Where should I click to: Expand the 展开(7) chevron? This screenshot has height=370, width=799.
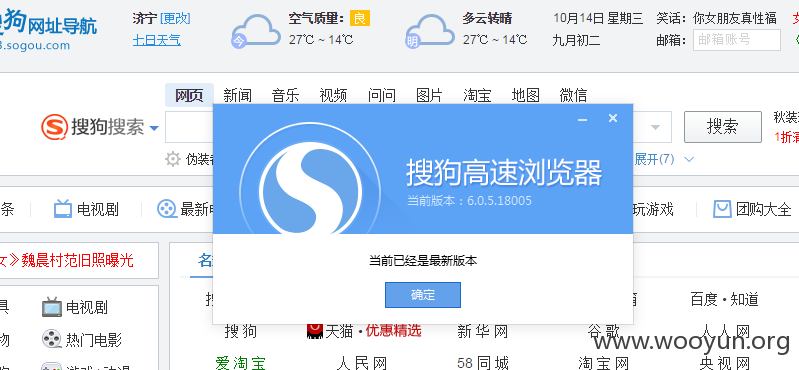pos(689,160)
